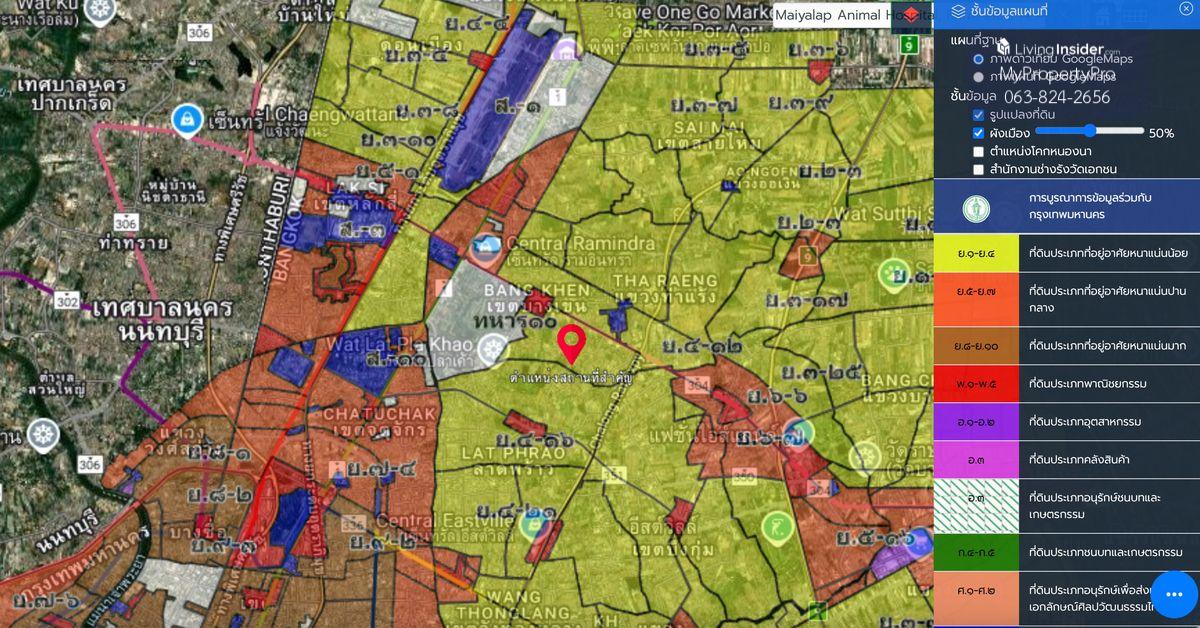Click the Central Chaengwattana shopping bag marker
Viewport: 1200px width, 628px height.
pyautogui.click(x=185, y=119)
